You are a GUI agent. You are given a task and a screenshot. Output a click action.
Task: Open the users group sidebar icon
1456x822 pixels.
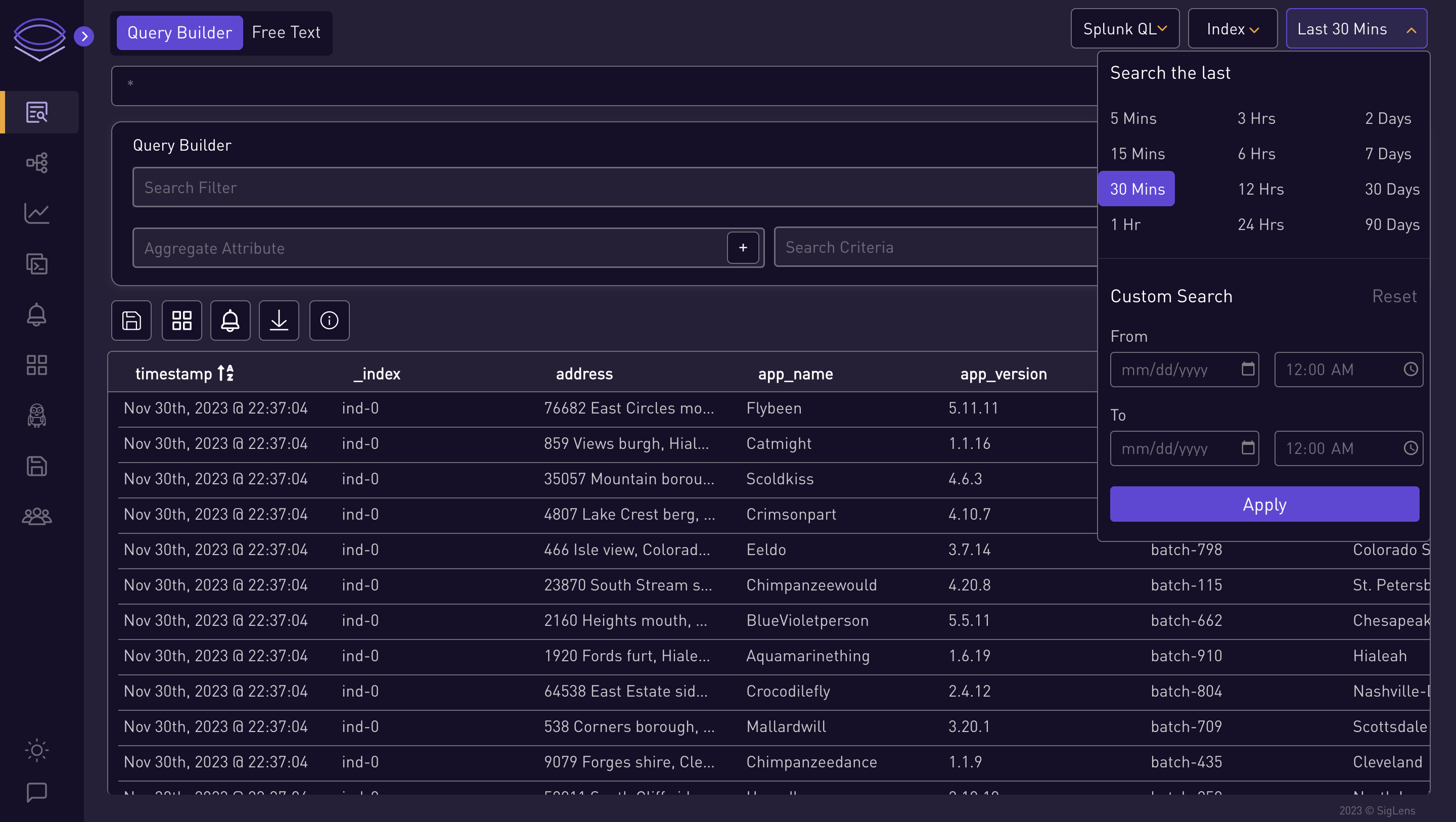[37, 516]
